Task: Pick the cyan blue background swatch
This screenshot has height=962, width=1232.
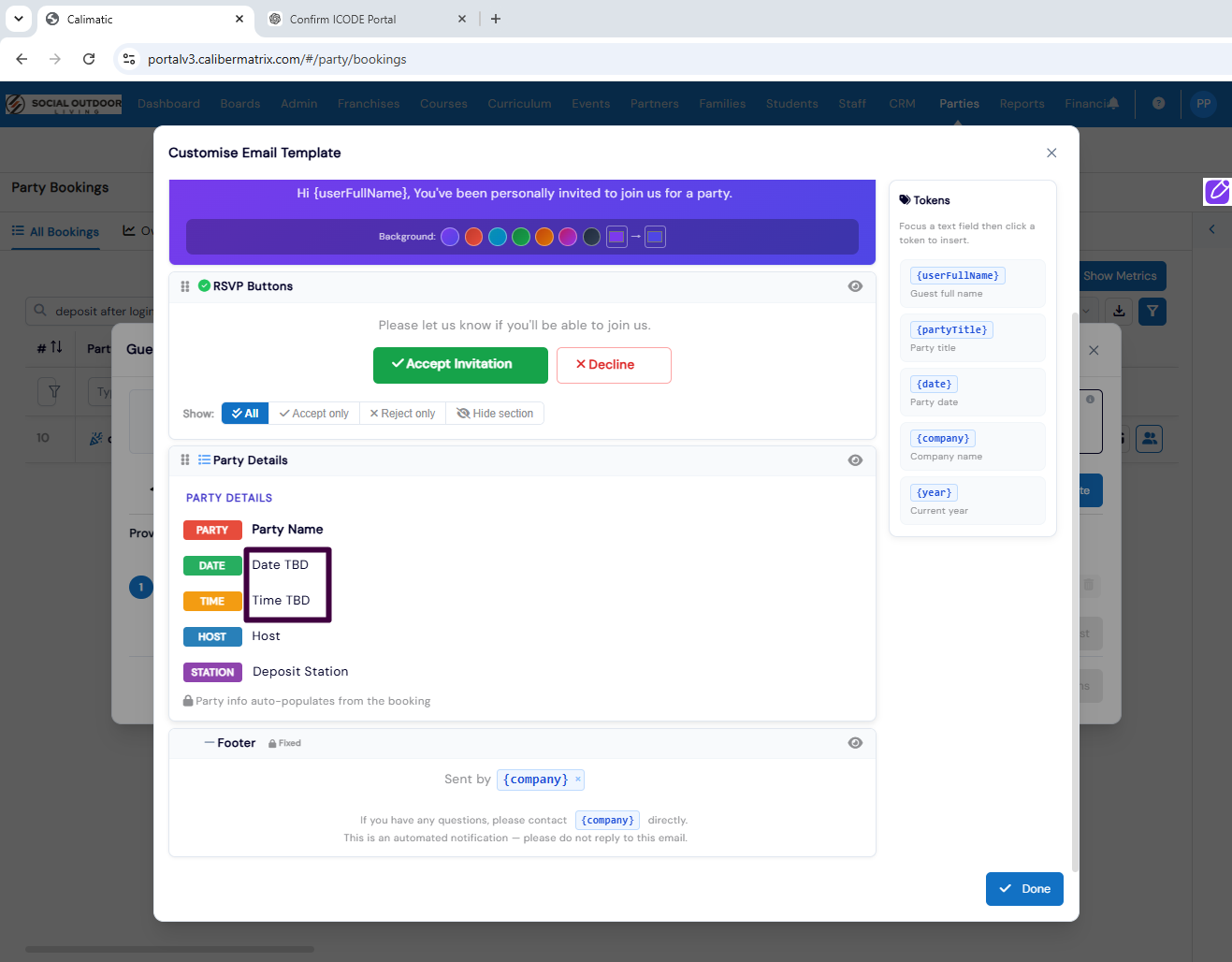Action: coord(498,237)
